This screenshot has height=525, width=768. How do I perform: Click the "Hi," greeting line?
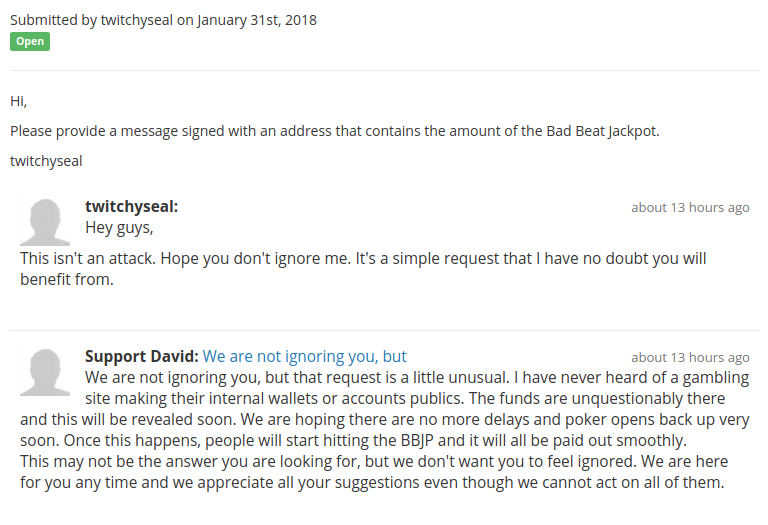[x=19, y=101]
